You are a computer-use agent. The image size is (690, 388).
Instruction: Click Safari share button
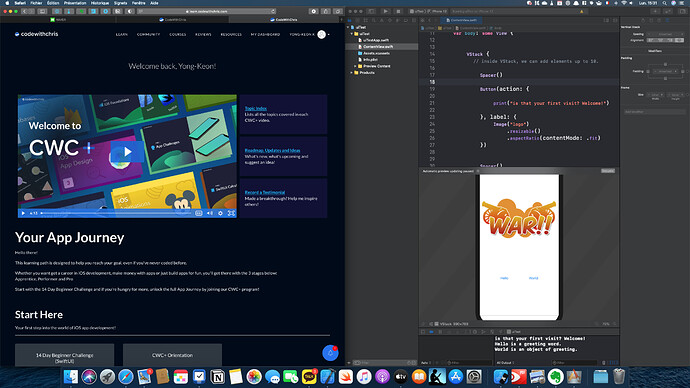click(326, 11)
